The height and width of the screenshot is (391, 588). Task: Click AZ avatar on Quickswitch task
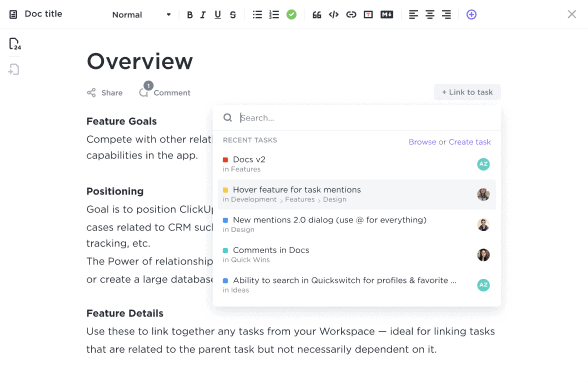tap(483, 285)
